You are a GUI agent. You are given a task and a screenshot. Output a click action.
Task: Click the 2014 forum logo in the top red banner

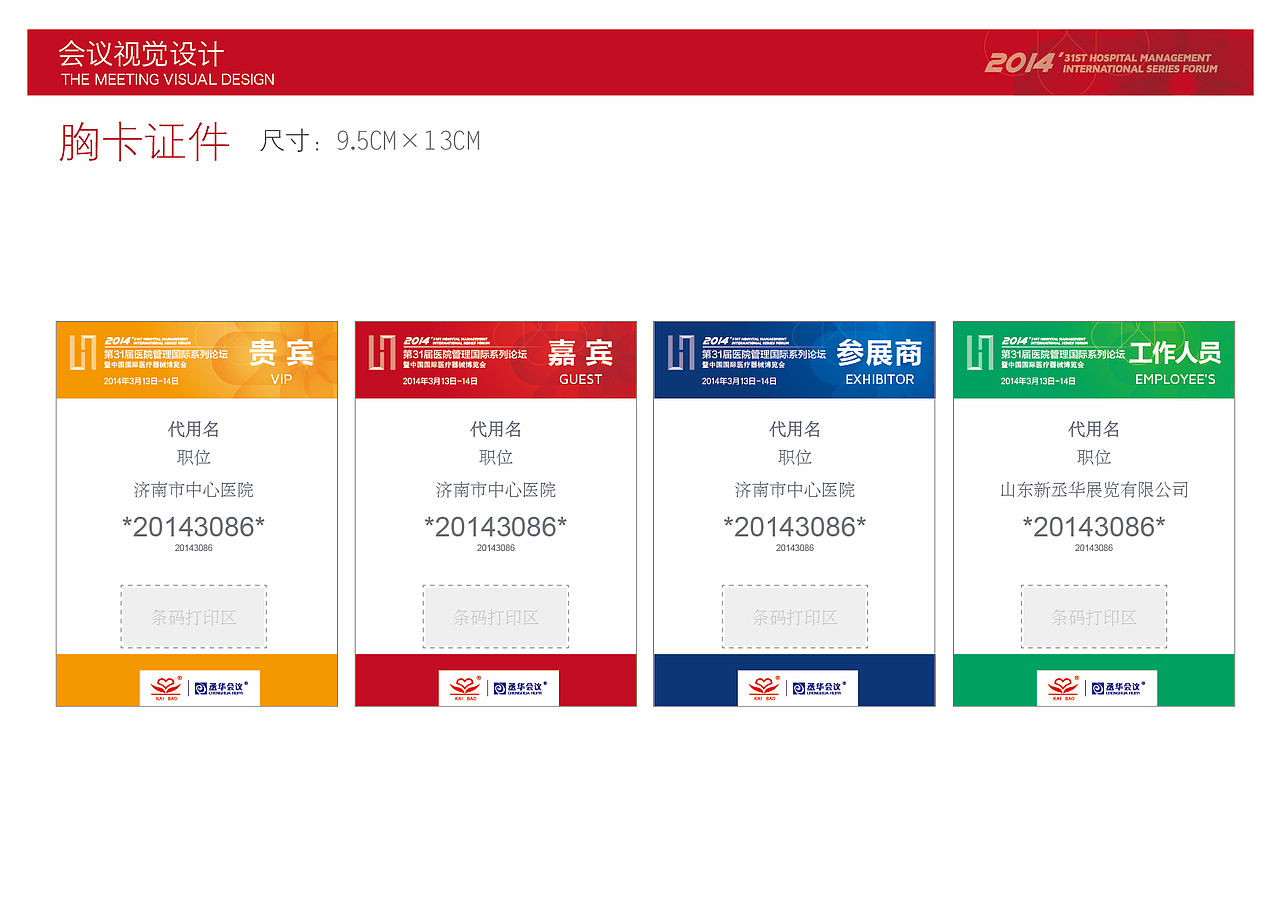point(1101,63)
